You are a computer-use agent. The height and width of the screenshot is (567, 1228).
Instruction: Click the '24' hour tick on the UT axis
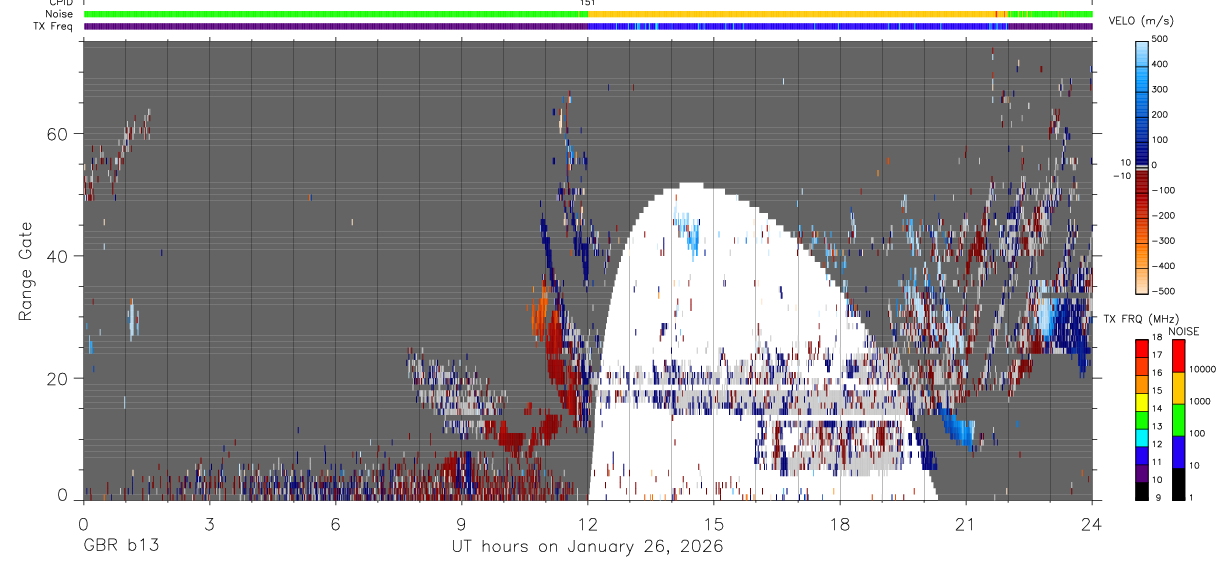pos(1092,524)
